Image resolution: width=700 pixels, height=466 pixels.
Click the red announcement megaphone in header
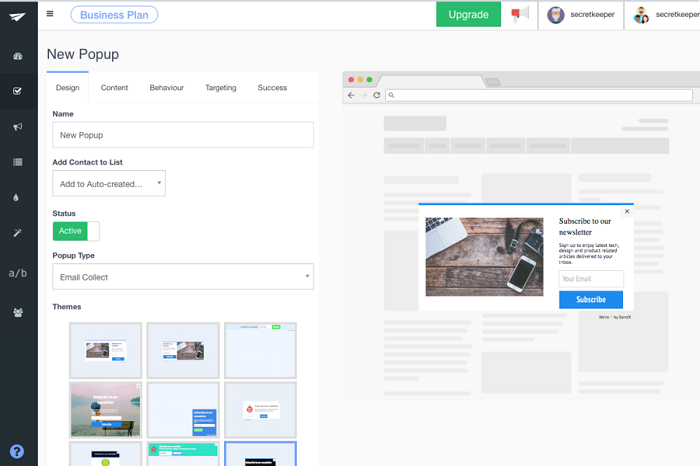(x=520, y=14)
